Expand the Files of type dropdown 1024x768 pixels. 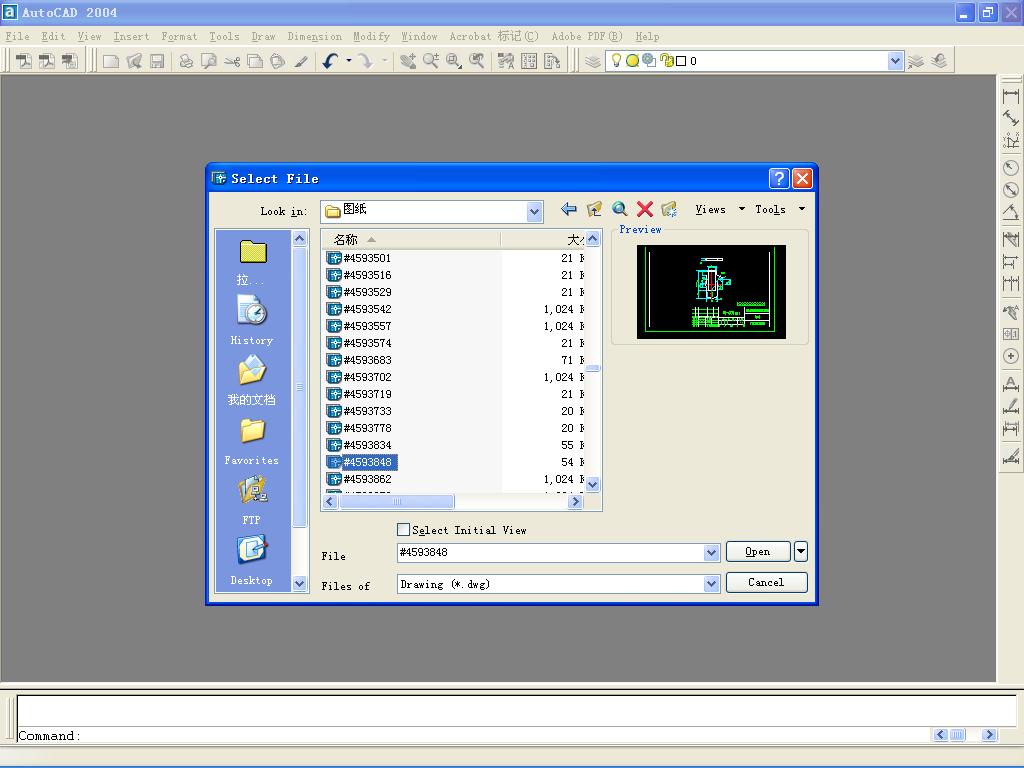coord(711,584)
